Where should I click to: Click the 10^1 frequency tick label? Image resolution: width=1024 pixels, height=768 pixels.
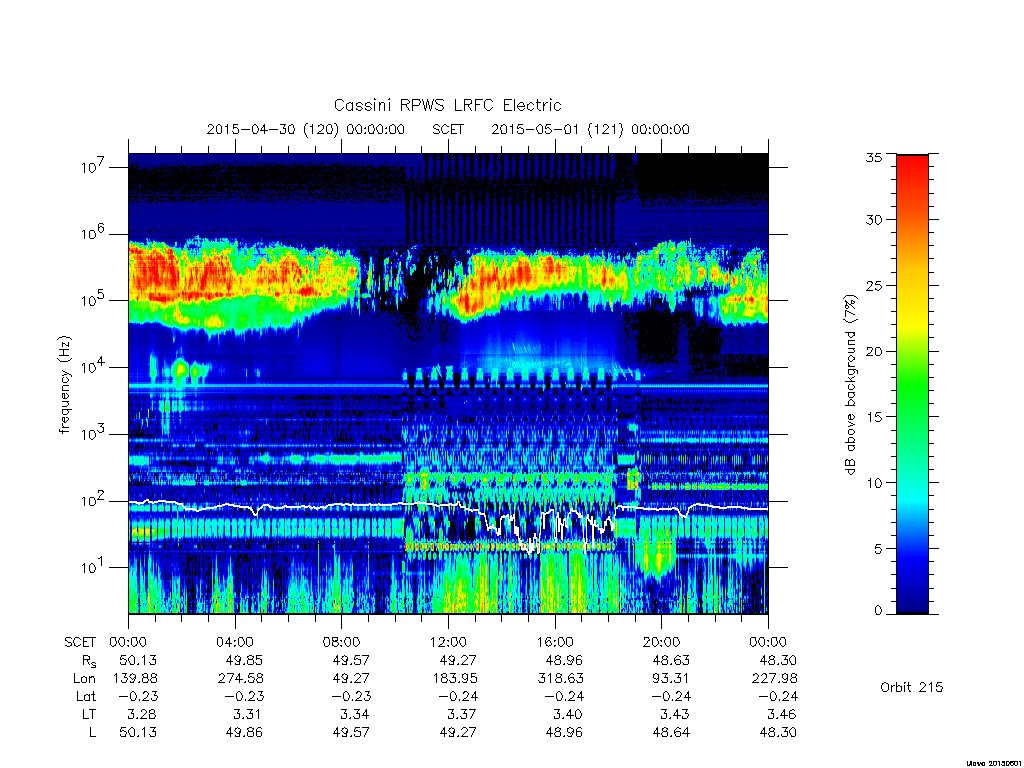tap(94, 568)
